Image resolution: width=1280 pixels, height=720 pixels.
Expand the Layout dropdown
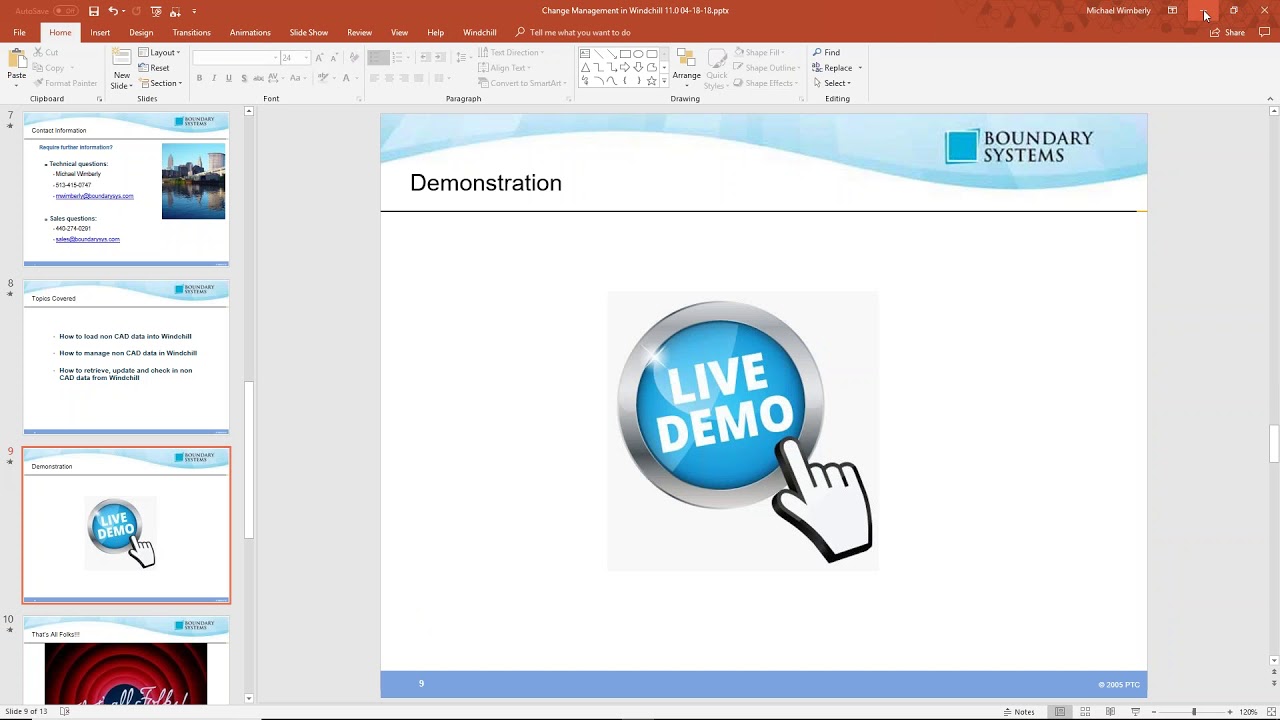point(159,52)
